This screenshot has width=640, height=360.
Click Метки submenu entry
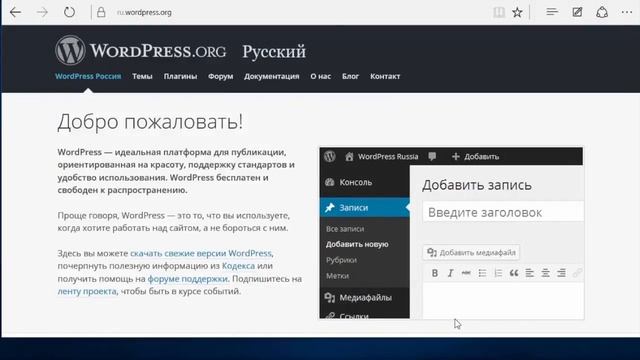click(x=337, y=276)
